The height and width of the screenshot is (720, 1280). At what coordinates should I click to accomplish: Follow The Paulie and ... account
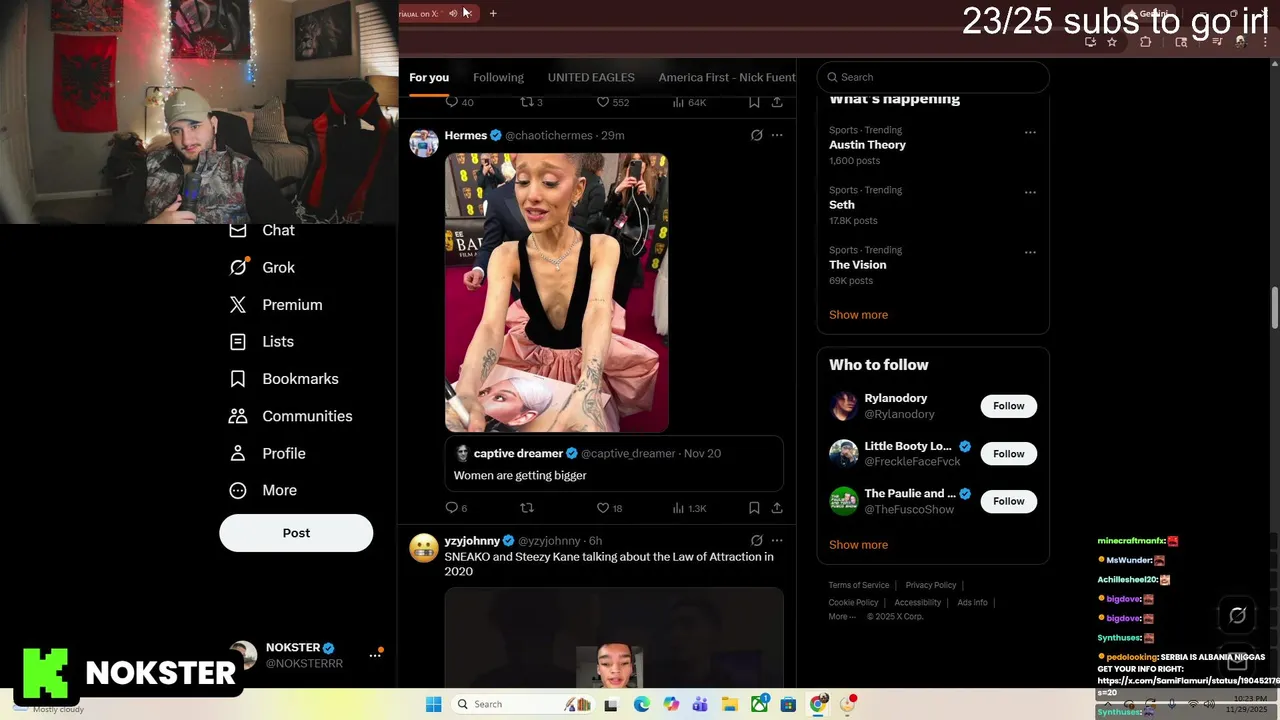(1008, 501)
